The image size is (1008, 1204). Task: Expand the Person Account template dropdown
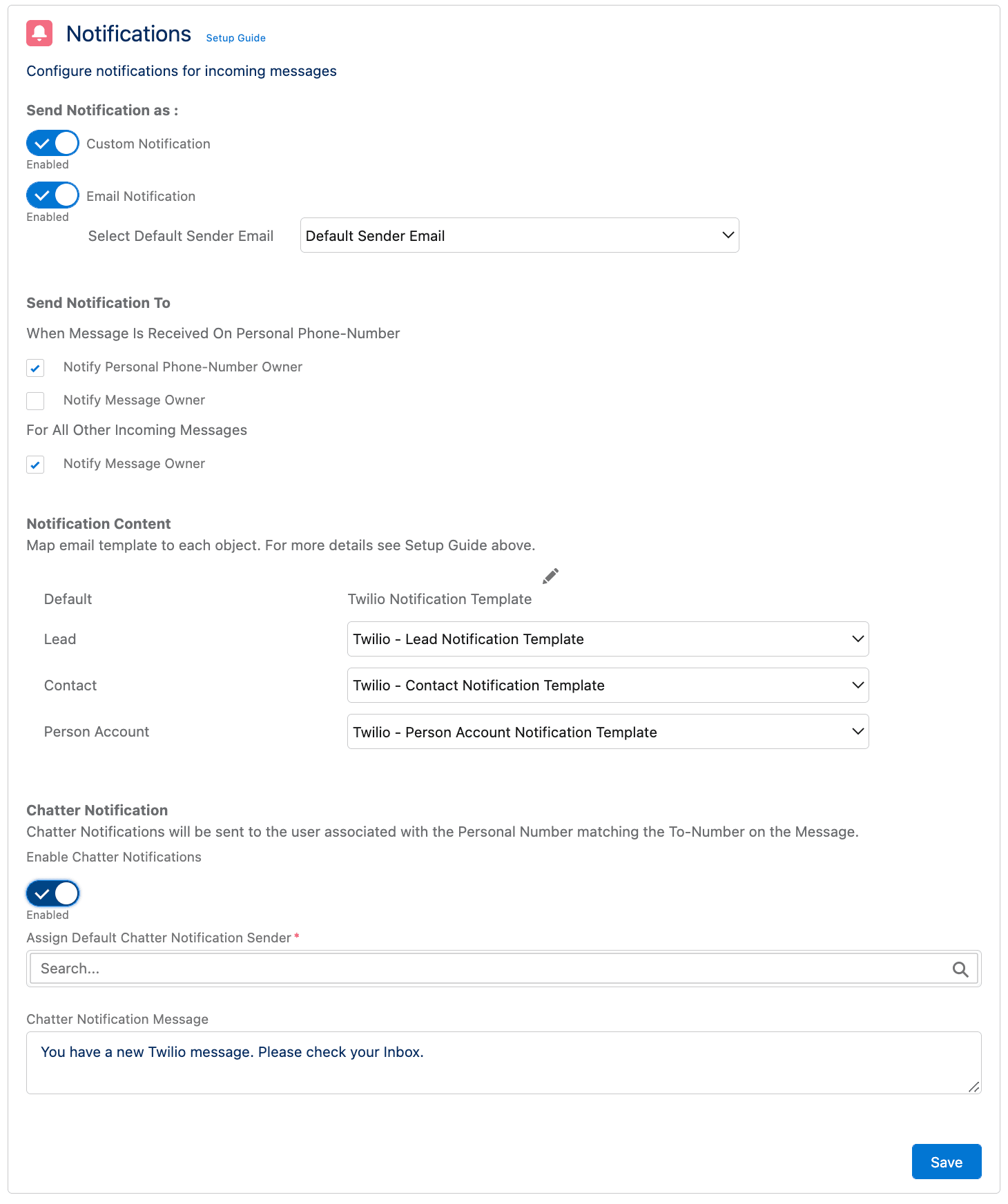point(608,732)
